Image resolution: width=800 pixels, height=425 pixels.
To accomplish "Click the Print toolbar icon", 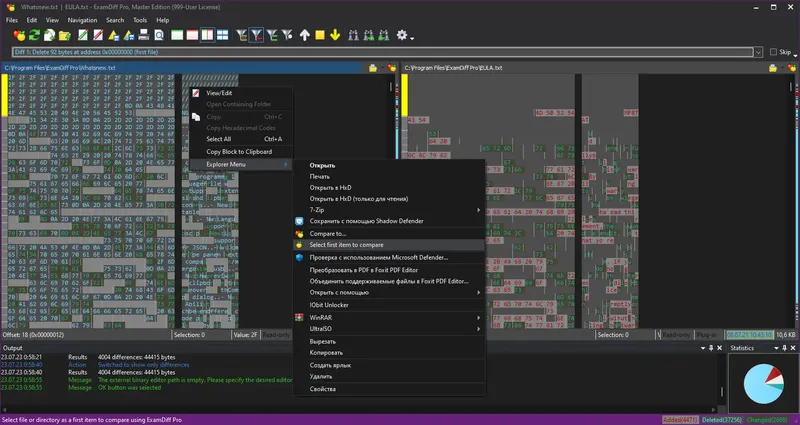I will [x=144, y=35].
